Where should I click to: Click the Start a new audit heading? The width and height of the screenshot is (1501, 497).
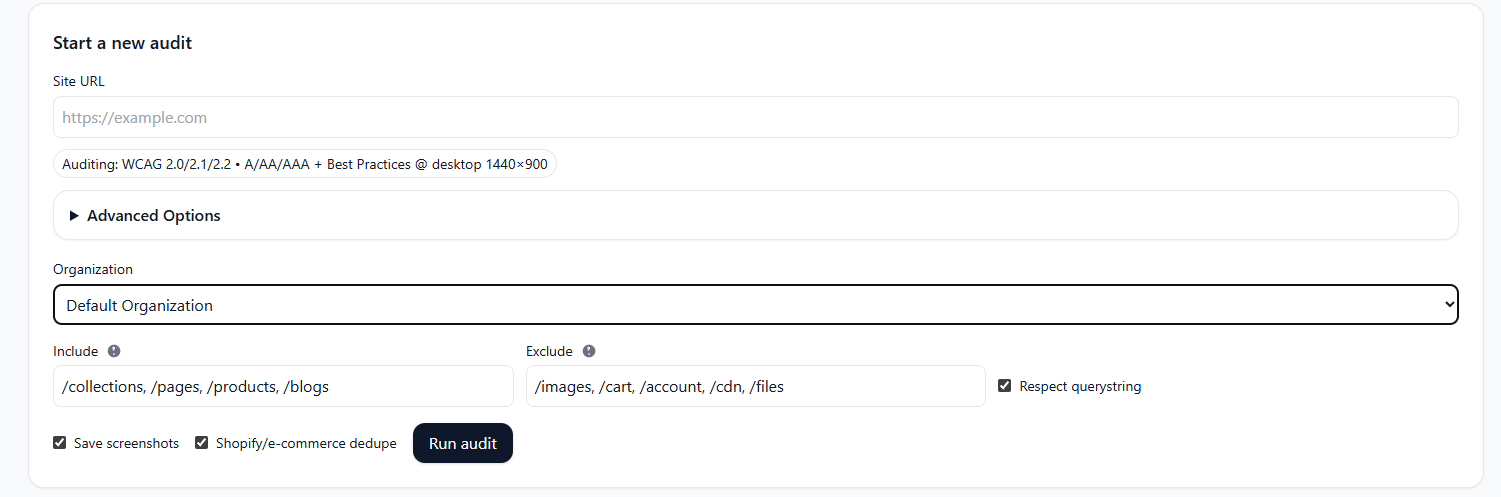122,43
